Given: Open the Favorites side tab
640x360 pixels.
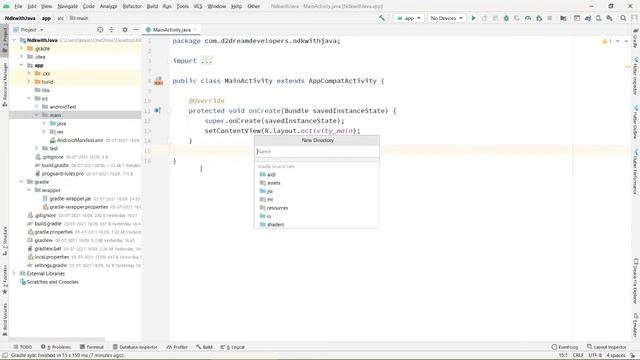Looking at the screenshot, I should tap(4, 279).
